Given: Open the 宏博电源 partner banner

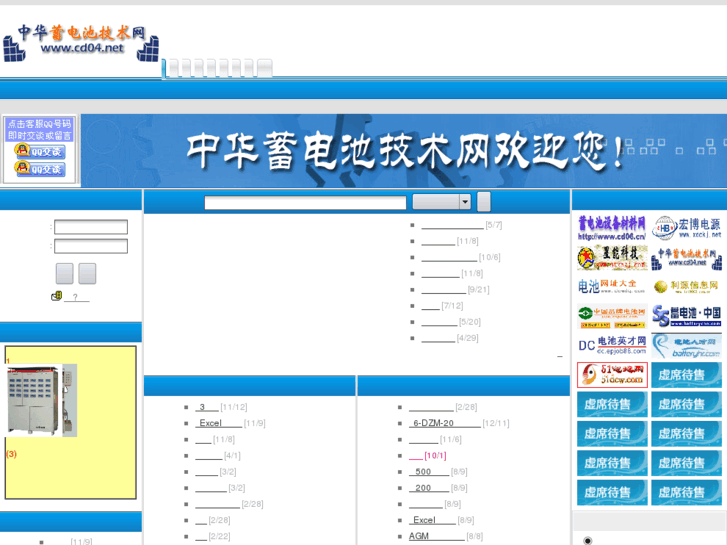Looking at the screenshot, I should [687, 228].
